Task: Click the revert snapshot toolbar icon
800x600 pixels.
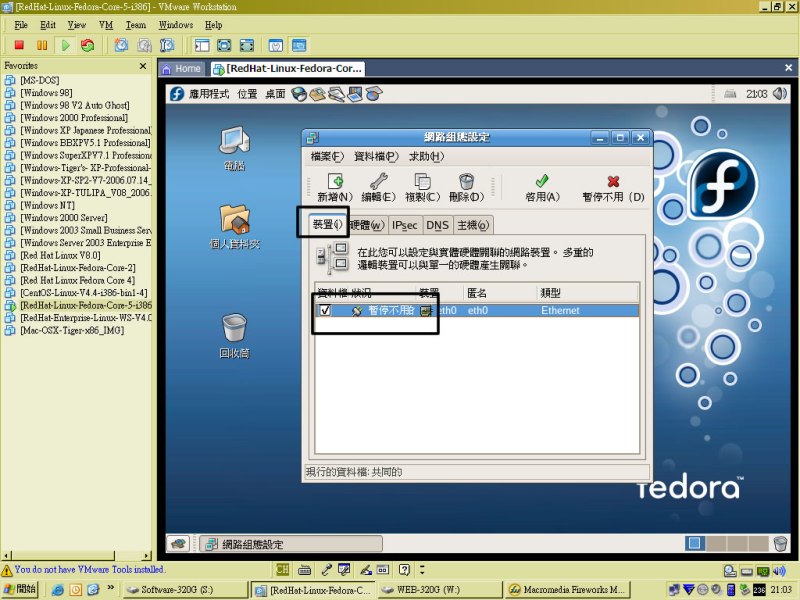Action: coord(144,45)
